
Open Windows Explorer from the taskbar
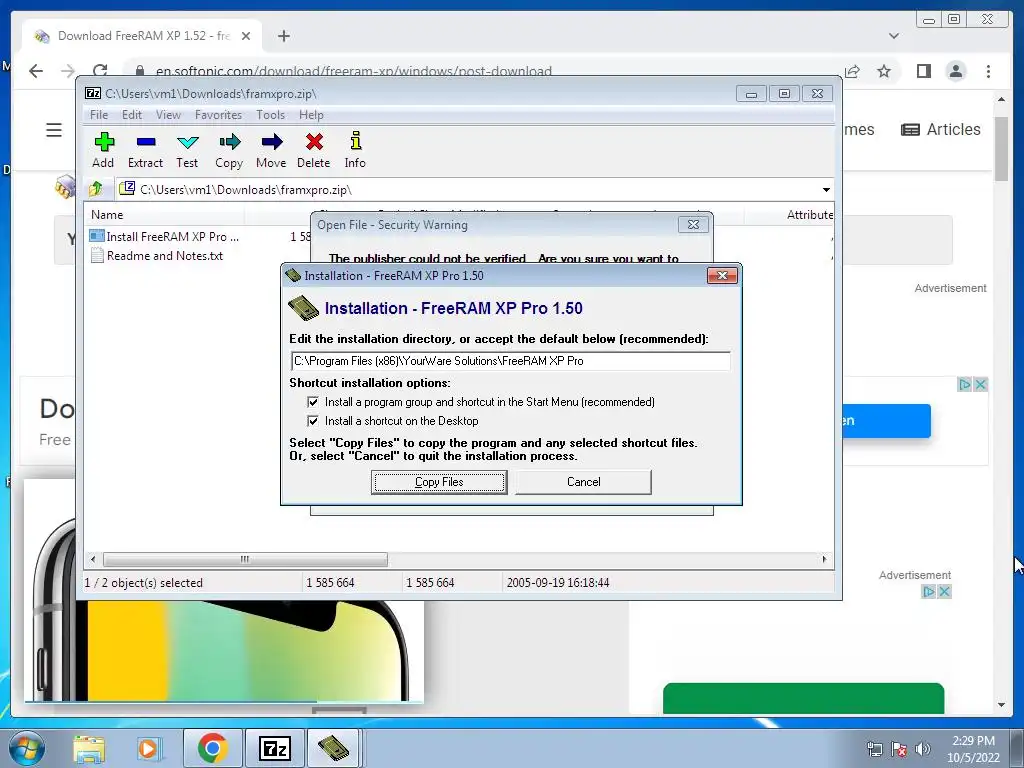pos(89,749)
